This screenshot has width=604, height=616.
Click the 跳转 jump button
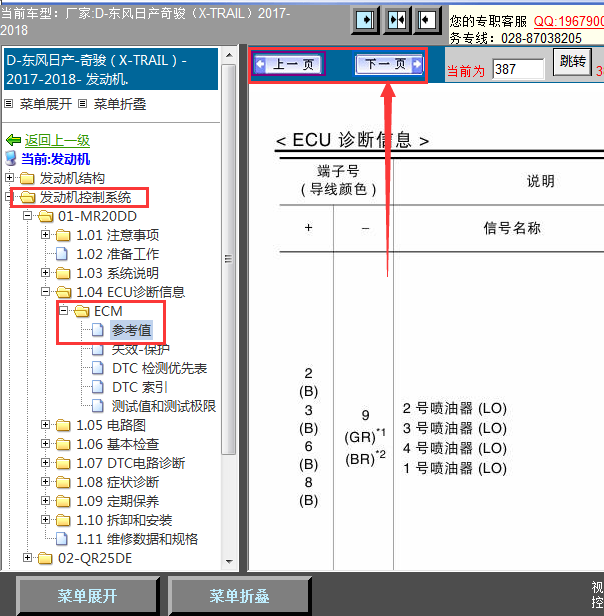[x=572, y=62]
